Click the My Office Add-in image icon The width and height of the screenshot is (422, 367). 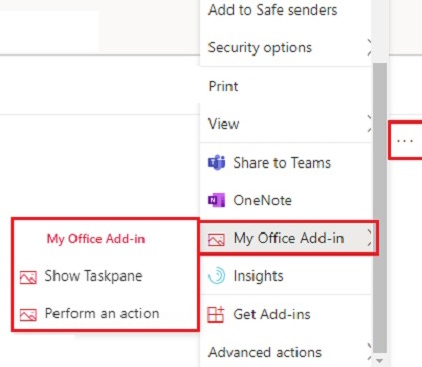point(216,239)
